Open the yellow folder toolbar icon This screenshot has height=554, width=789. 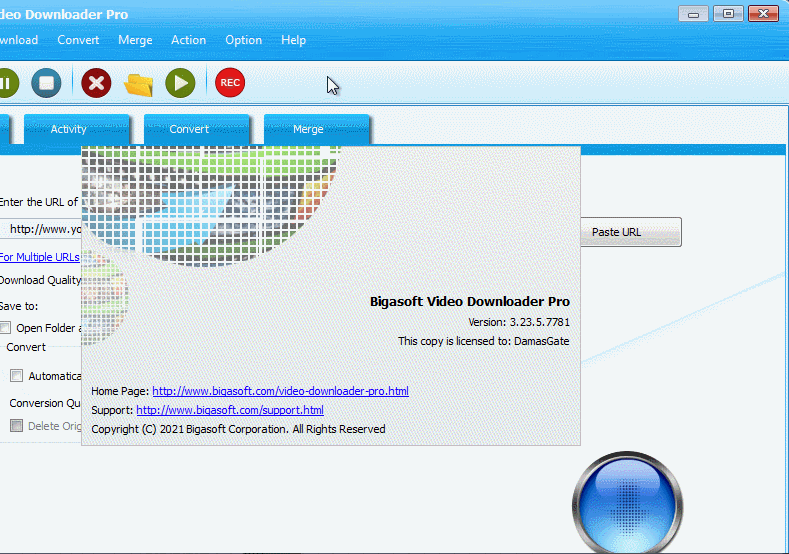(138, 85)
